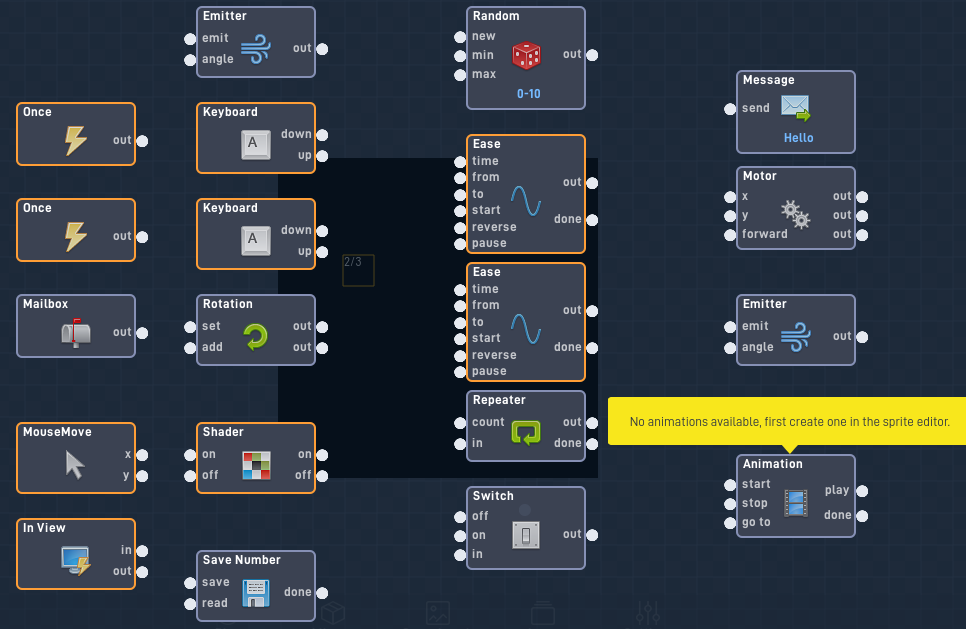This screenshot has width=966, height=629.
Task: Select the lightning icon on the top Once node
Action: (x=75, y=140)
